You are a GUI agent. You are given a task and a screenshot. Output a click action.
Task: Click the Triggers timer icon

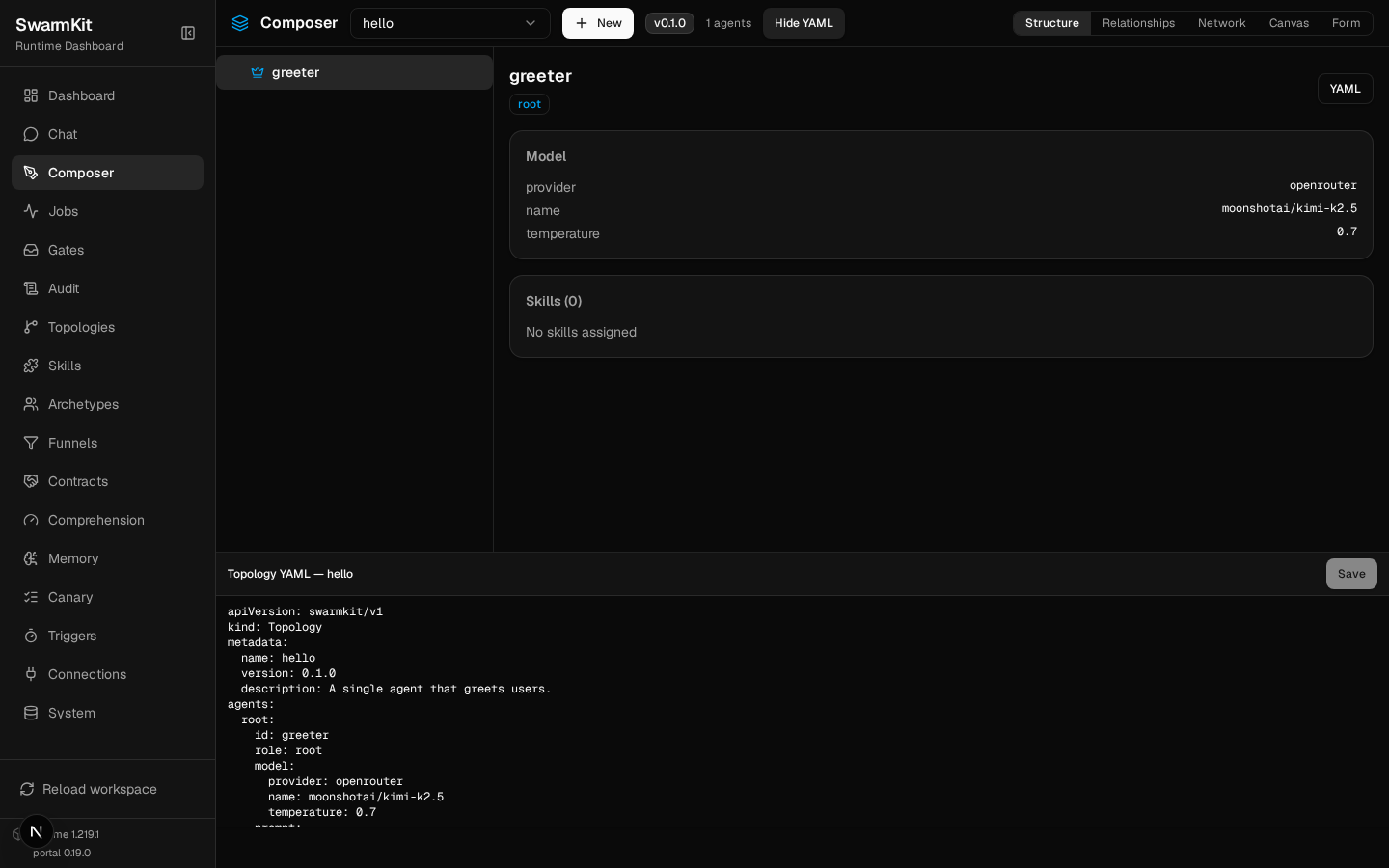[31, 636]
